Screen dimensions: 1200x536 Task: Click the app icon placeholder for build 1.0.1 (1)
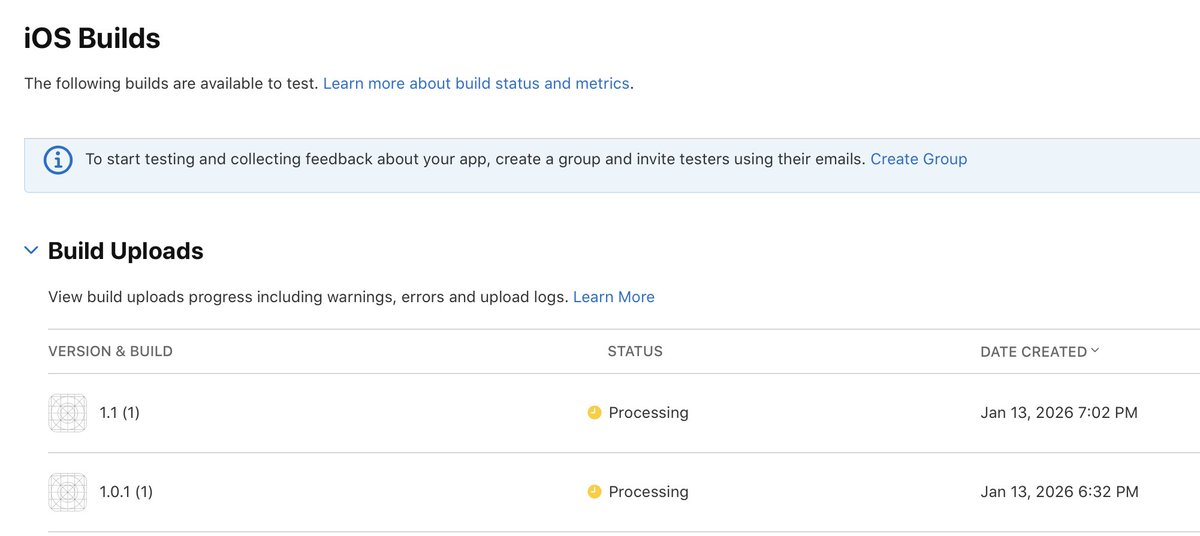(67, 492)
